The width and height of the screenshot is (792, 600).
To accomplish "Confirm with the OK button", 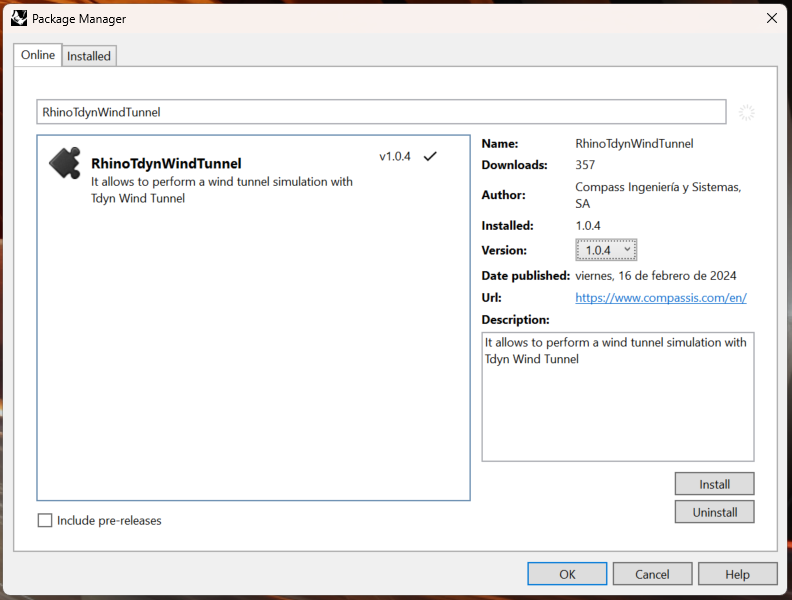I will [567, 574].
